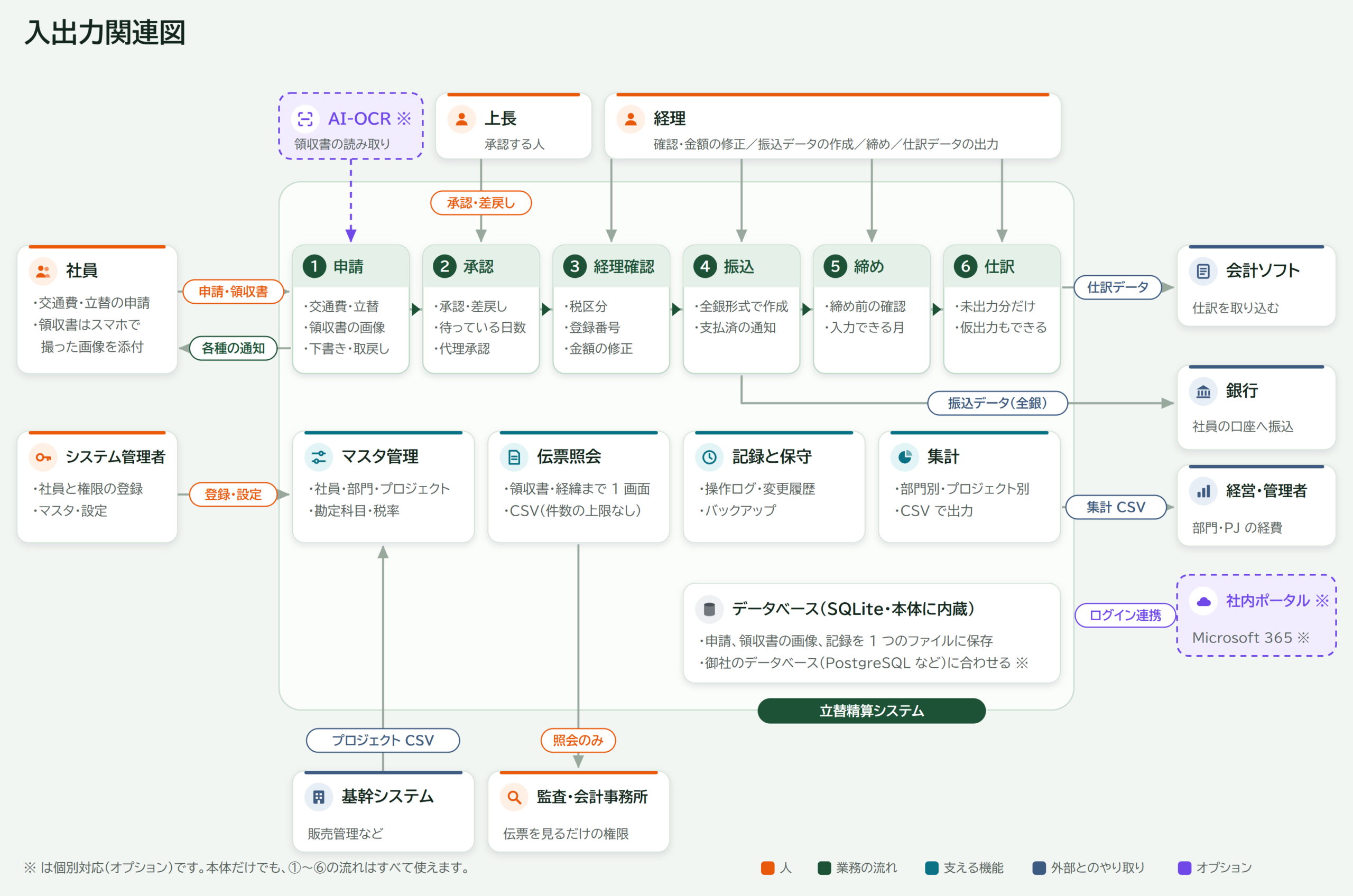Select step 5 締め header
The width and height of the screenshot is (1353, 896).
(x=872, y=266)
